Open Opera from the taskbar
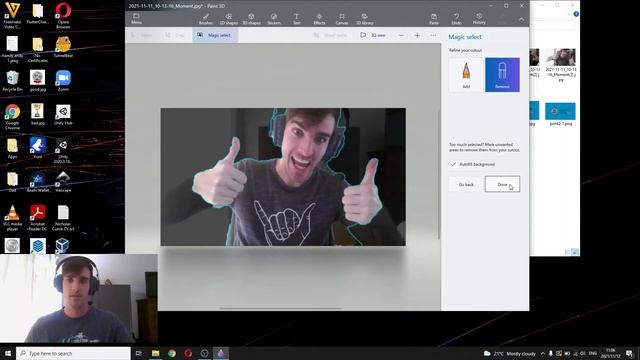 coord(188,353)
